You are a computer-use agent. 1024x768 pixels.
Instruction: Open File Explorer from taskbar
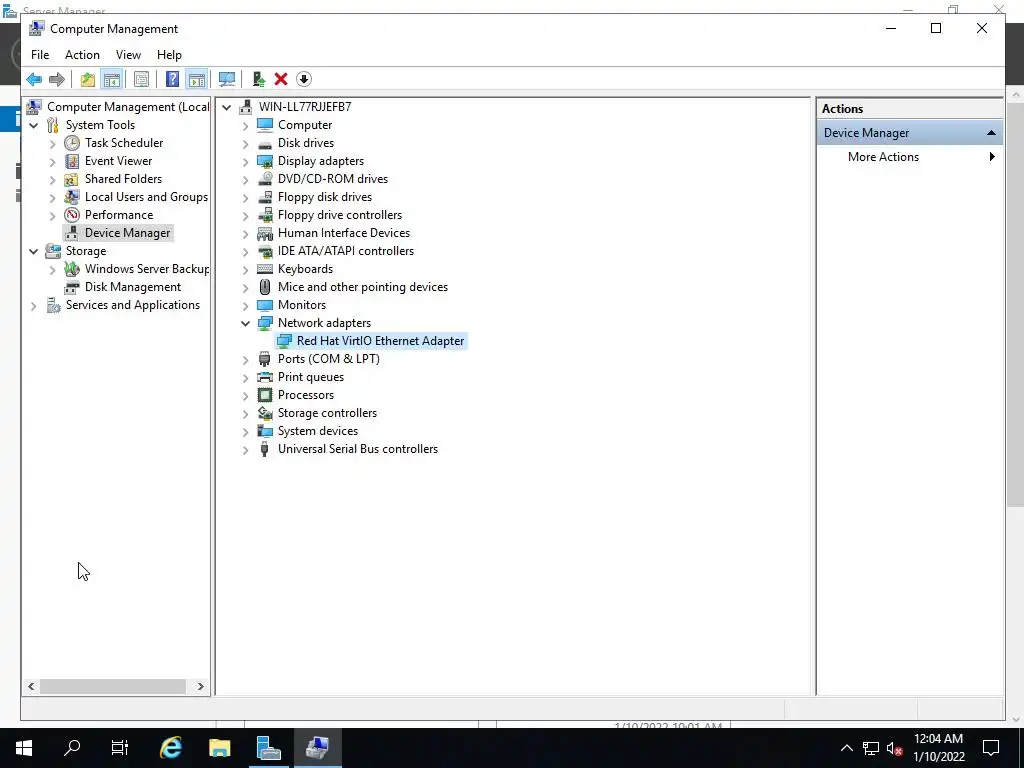(x=219, y=748)
